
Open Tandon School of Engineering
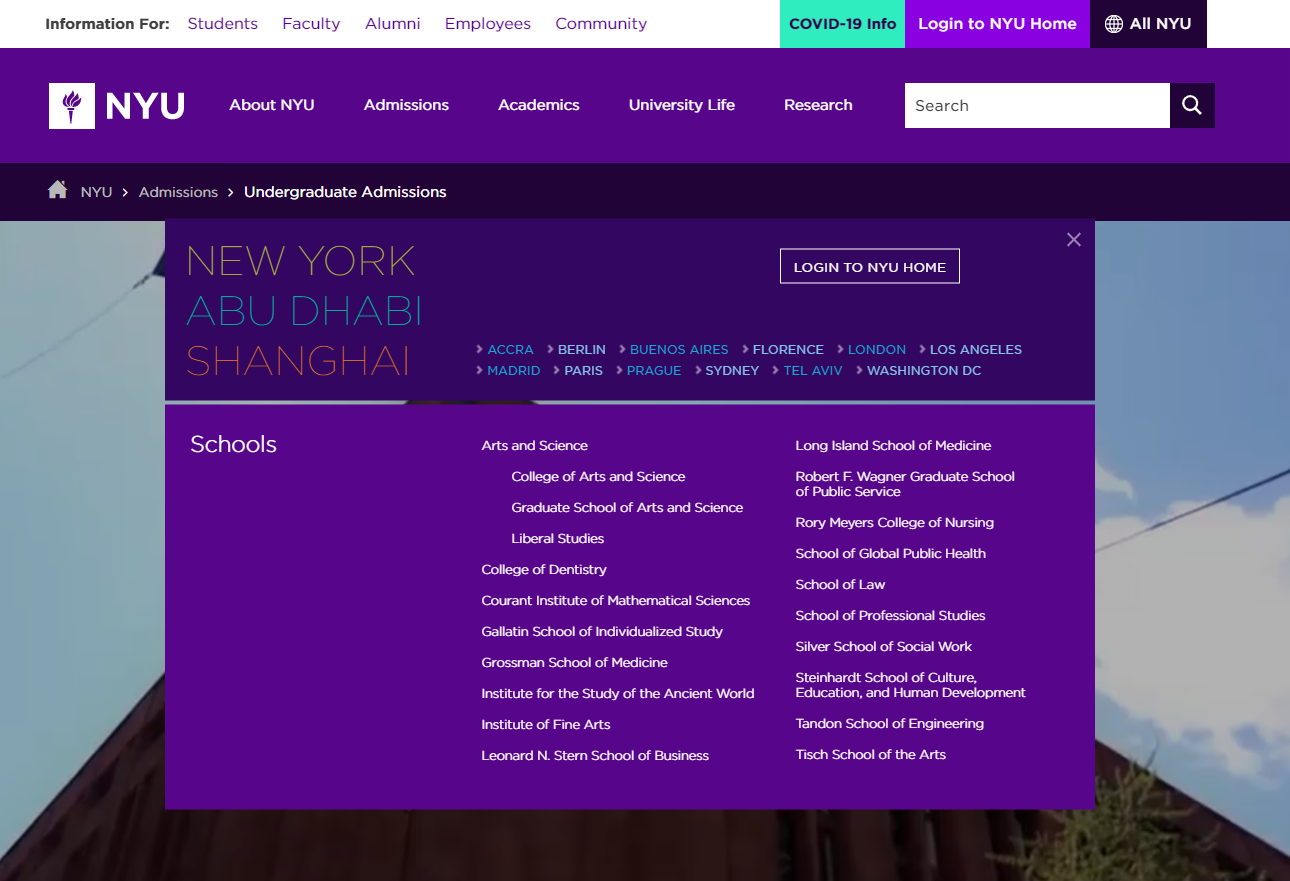coord(890,724)
